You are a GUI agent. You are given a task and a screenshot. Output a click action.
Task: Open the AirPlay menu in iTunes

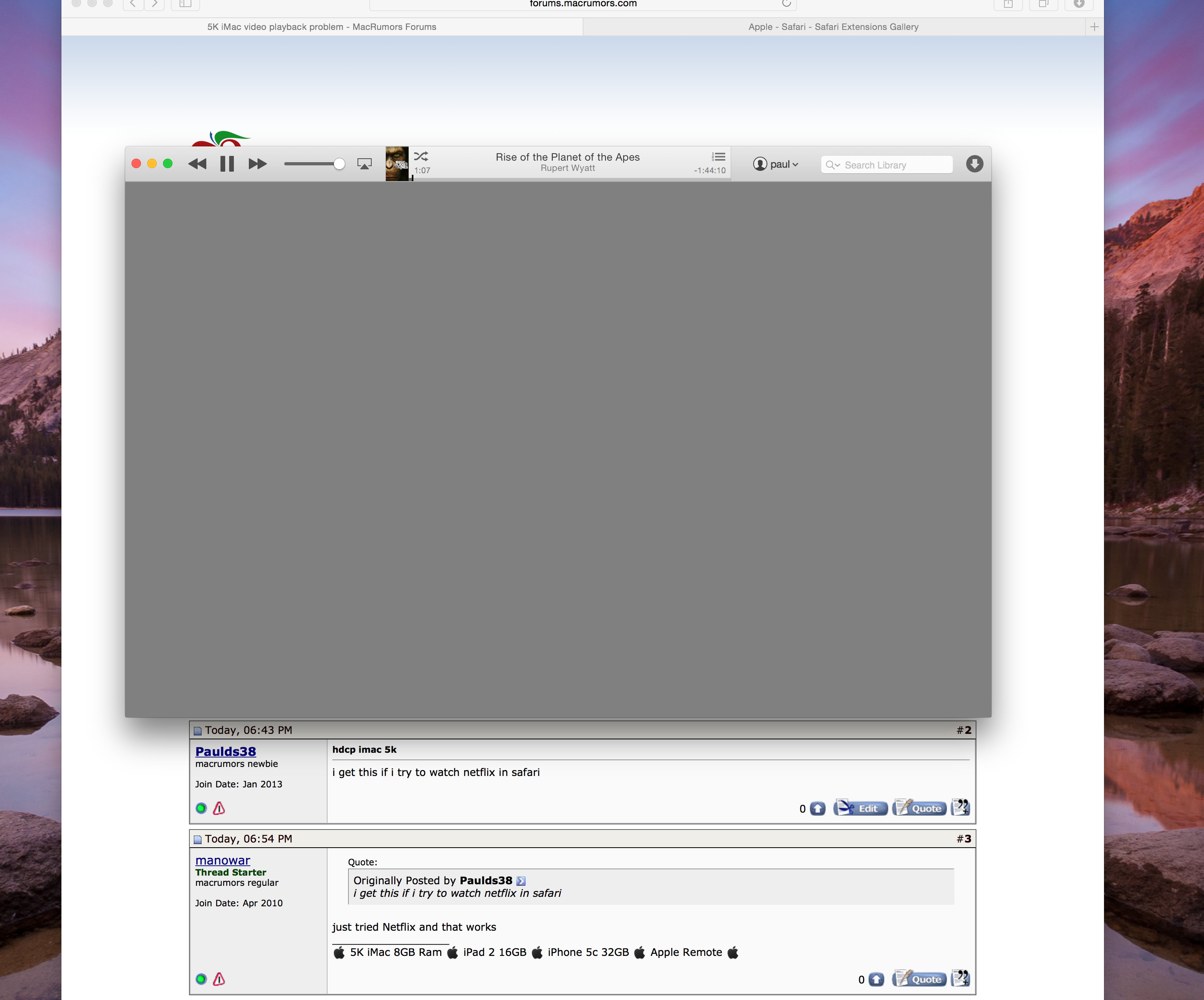coord(364,164)
